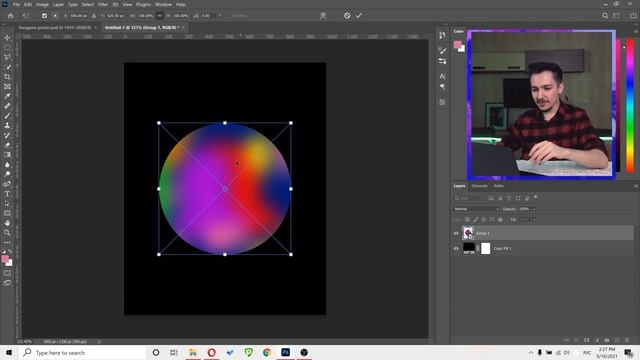Viewport: 640px width, 360px height.
Task: Click the hue spectrum slider bar
Action: [630, 105]
